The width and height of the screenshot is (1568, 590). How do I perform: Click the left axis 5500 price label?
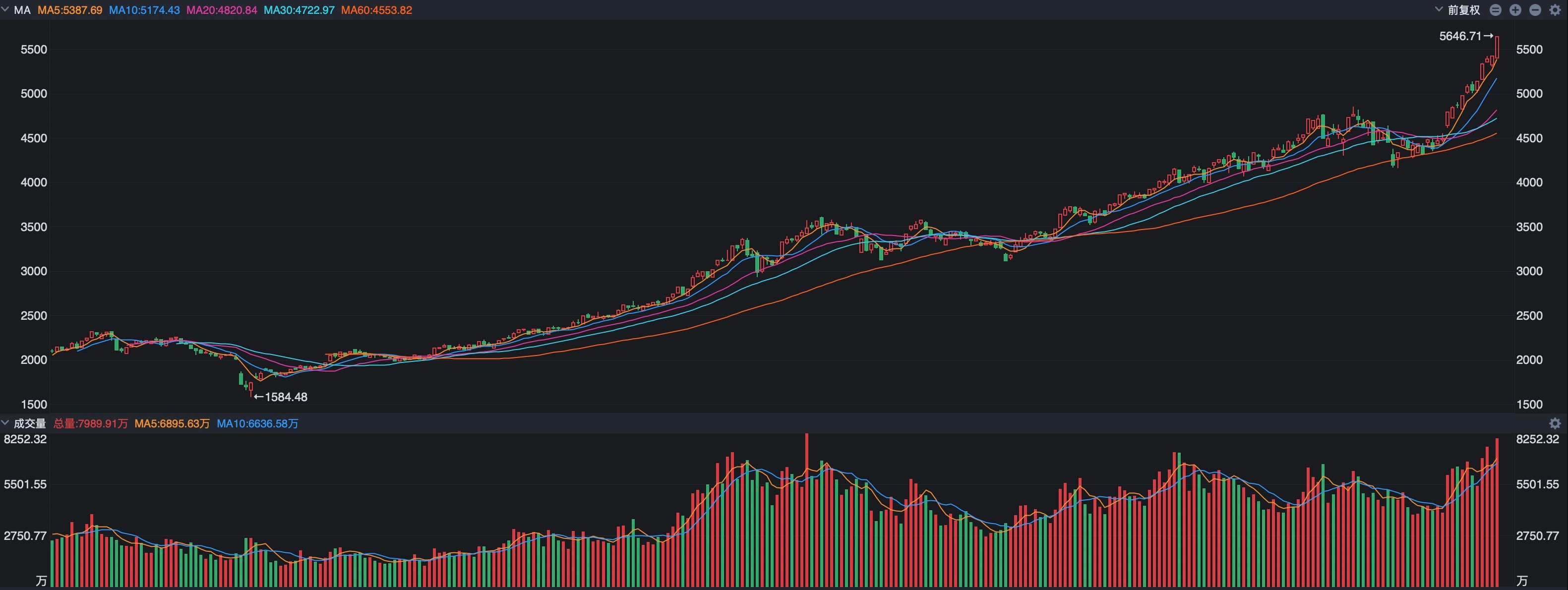[34, 49]
